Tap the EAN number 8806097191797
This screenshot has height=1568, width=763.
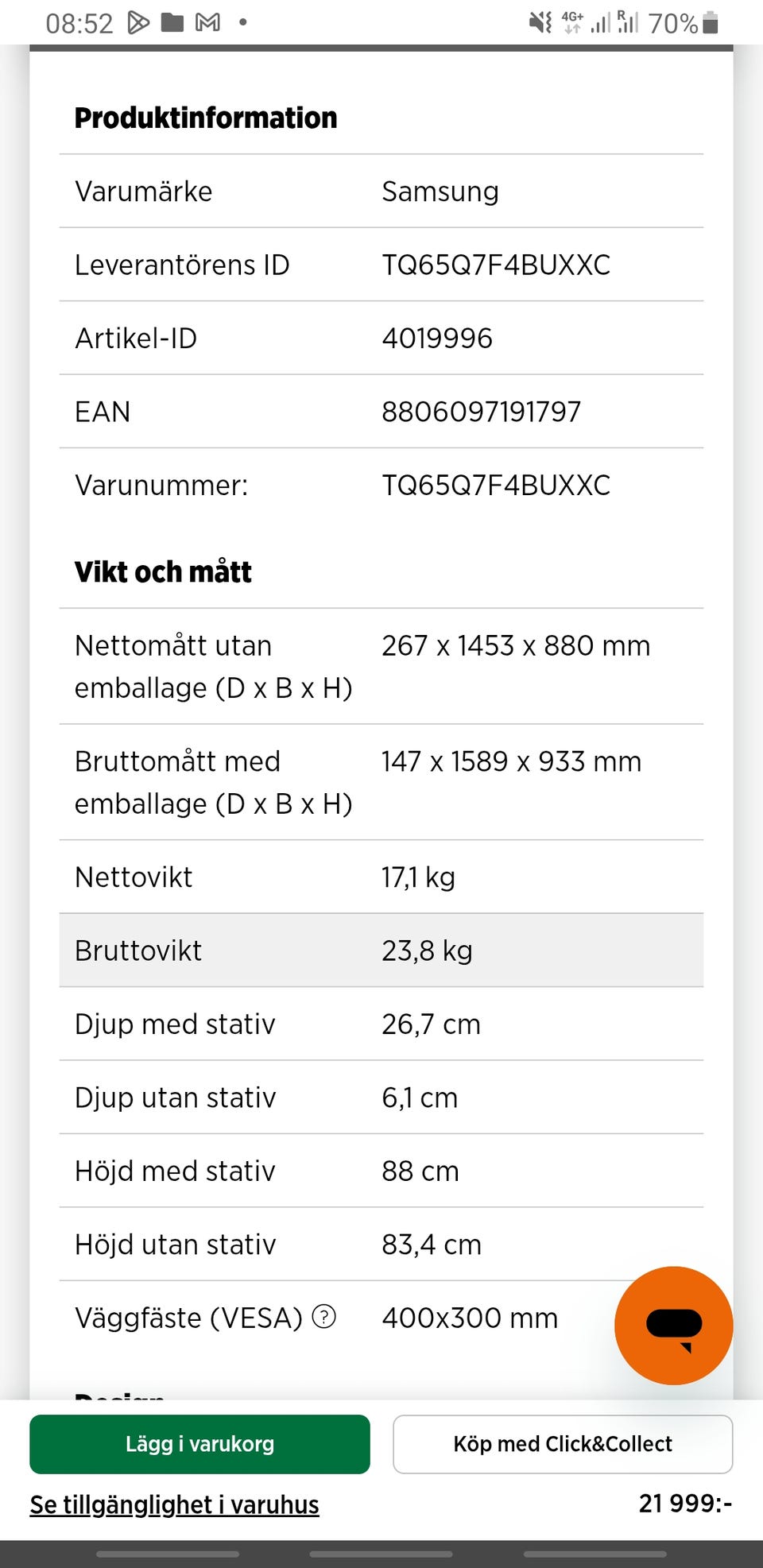pos(481,412)
